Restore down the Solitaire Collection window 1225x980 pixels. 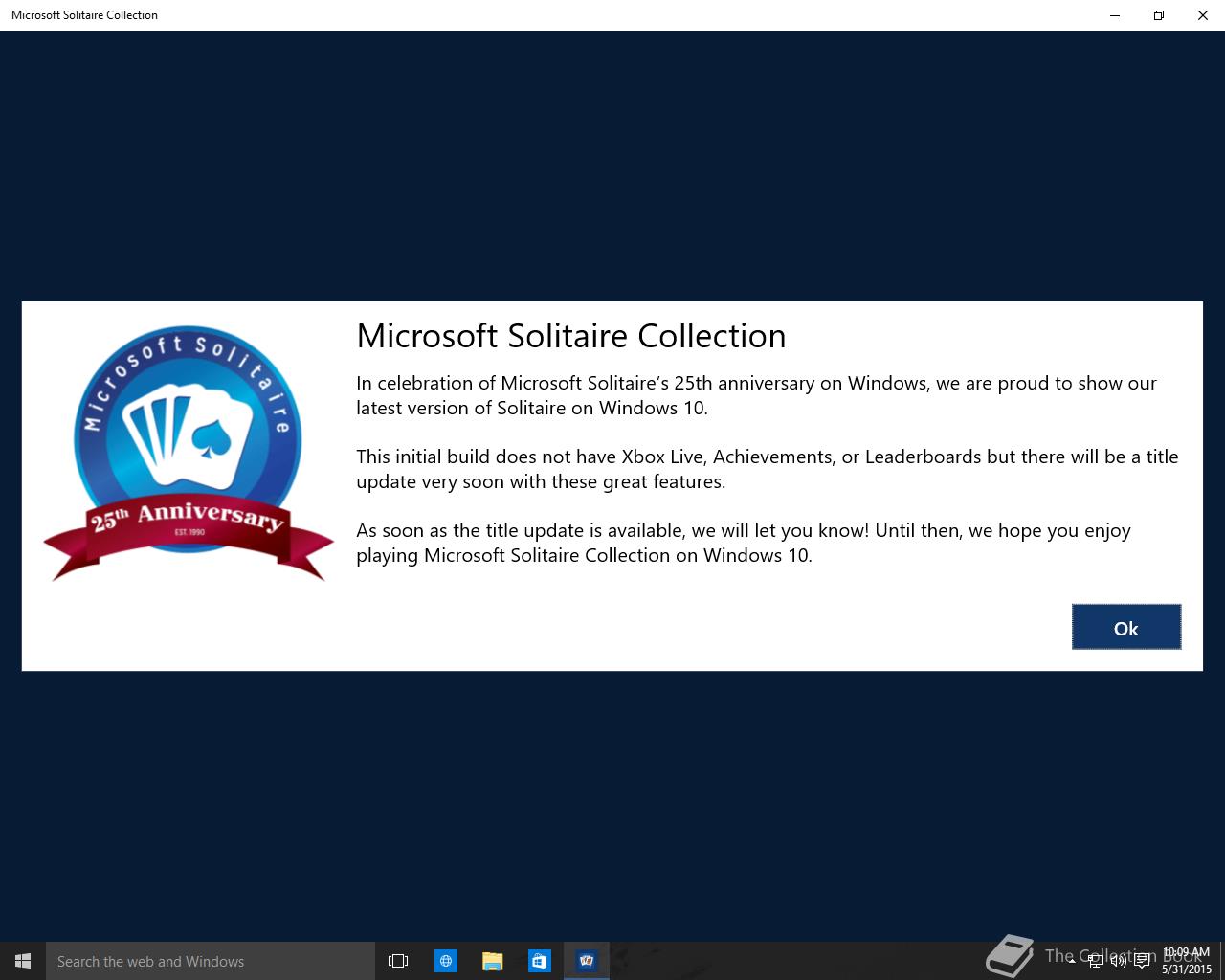(1159, 15)
